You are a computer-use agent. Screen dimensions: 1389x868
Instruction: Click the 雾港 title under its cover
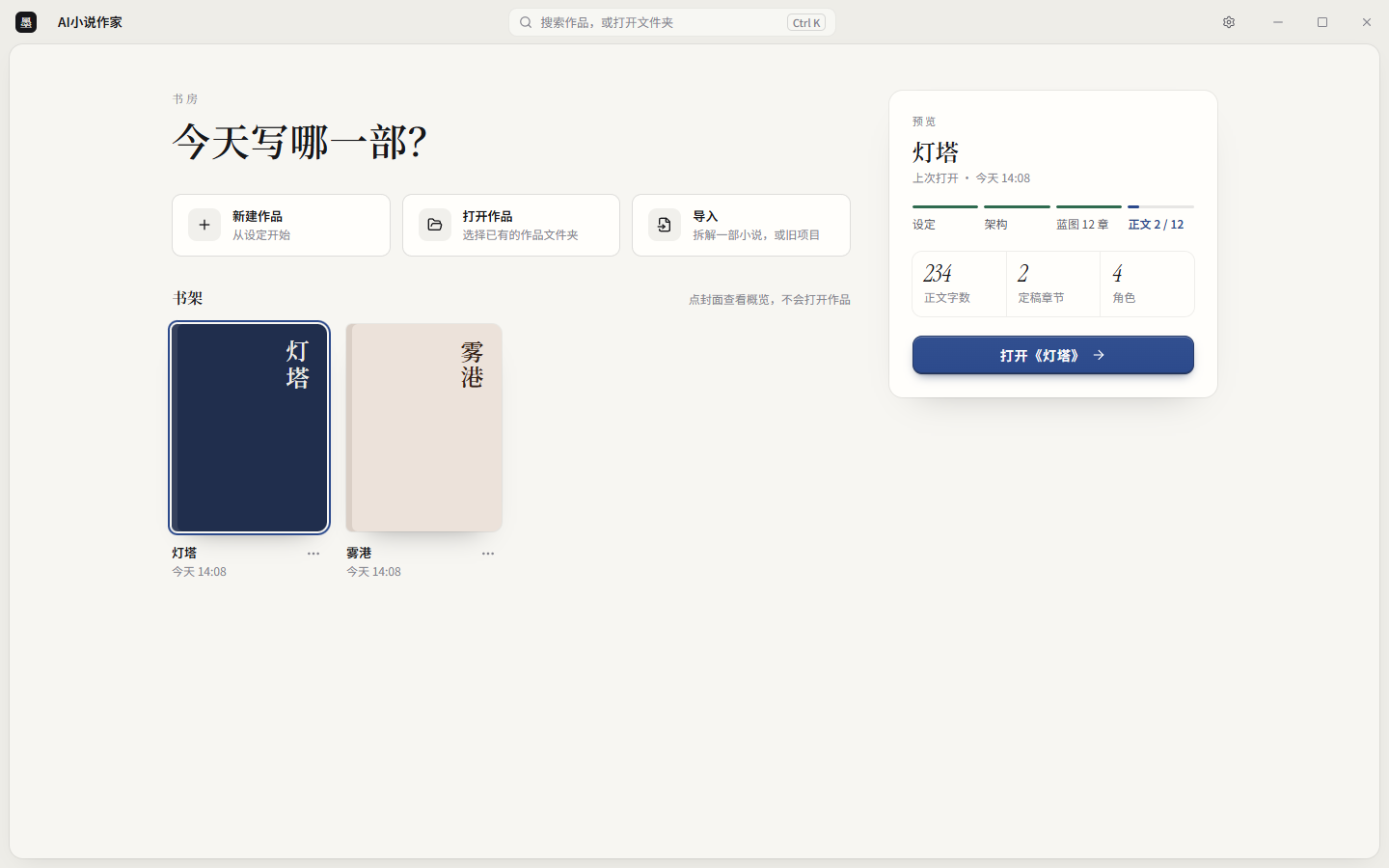pos(359,553)
